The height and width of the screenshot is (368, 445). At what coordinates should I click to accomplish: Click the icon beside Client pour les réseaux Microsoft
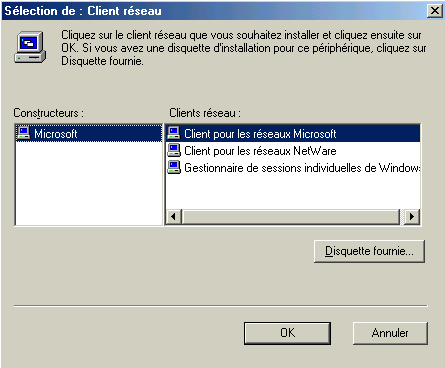174,133
